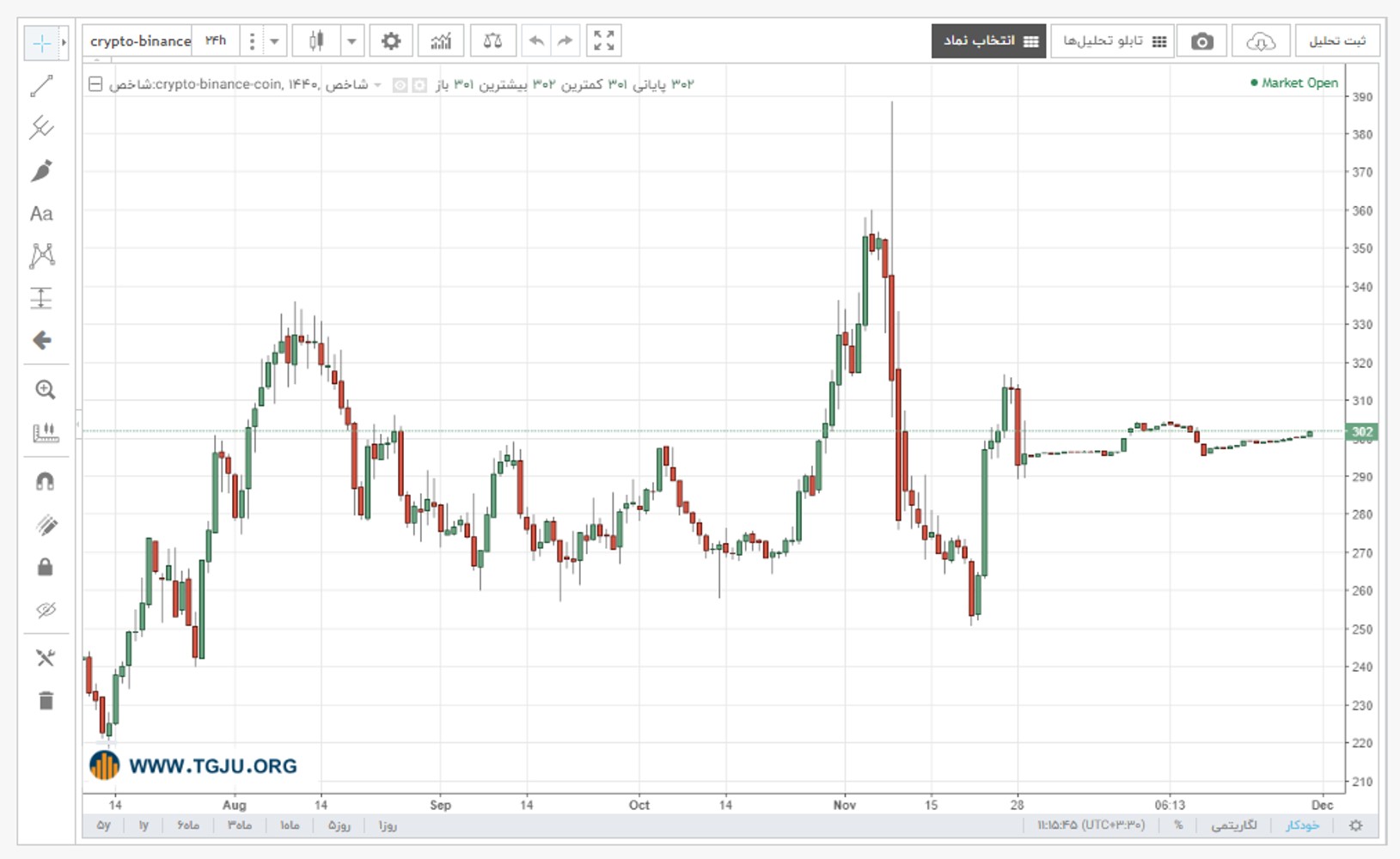
Task: Expand the chart style dropdown arrow
Action: coord(352,40)
